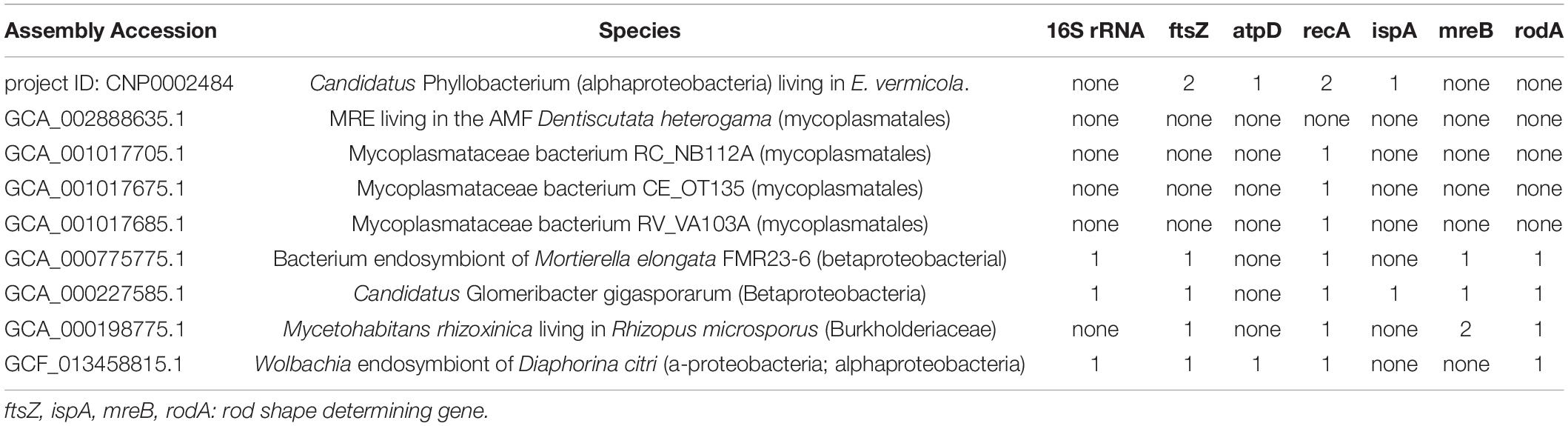Click project ID: CNP0002484 cell
Image resolution: width=1568 pixels, height=426 pixels.
click(119, 84)
